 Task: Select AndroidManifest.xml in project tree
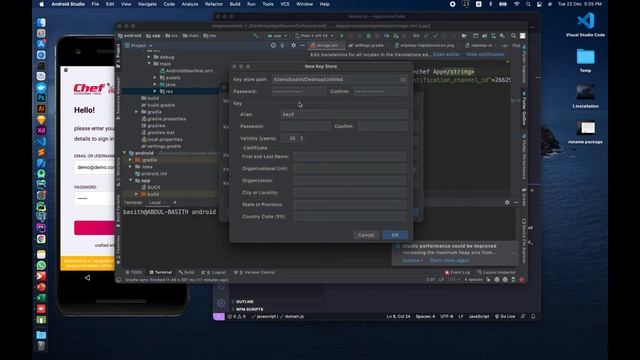[187, 71]
